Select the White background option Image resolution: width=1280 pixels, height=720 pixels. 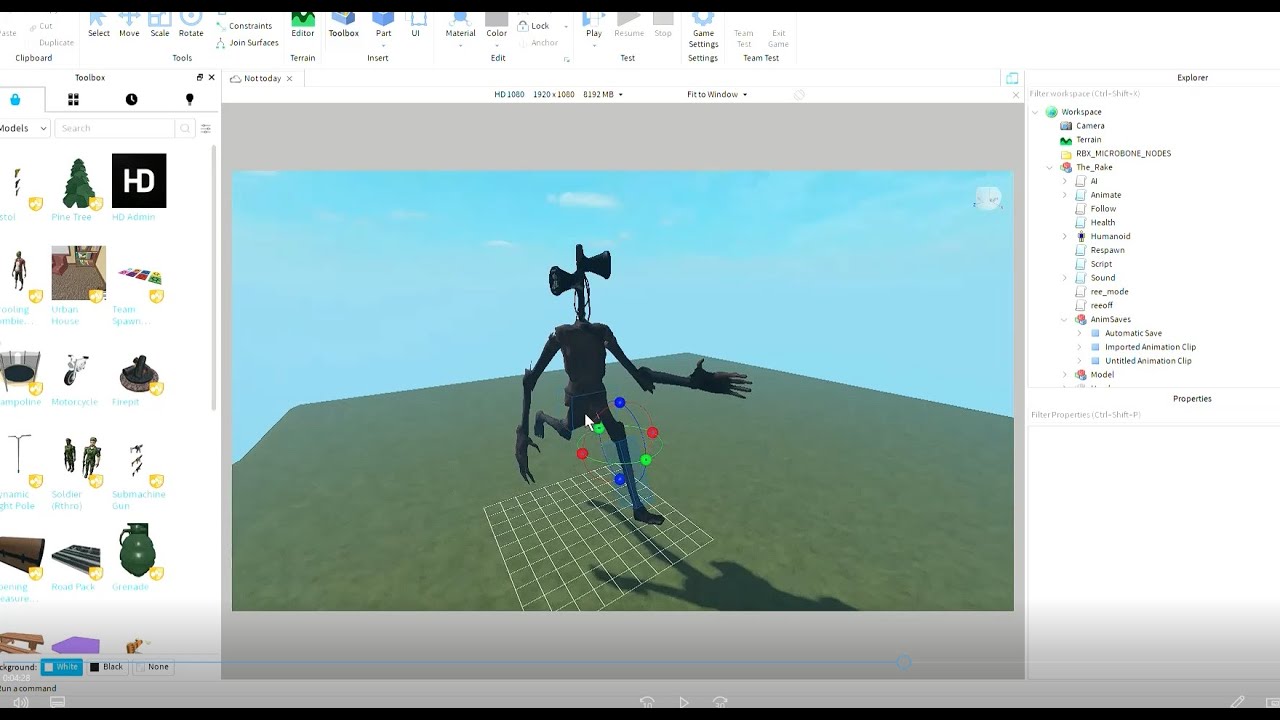tap(61, 667)
